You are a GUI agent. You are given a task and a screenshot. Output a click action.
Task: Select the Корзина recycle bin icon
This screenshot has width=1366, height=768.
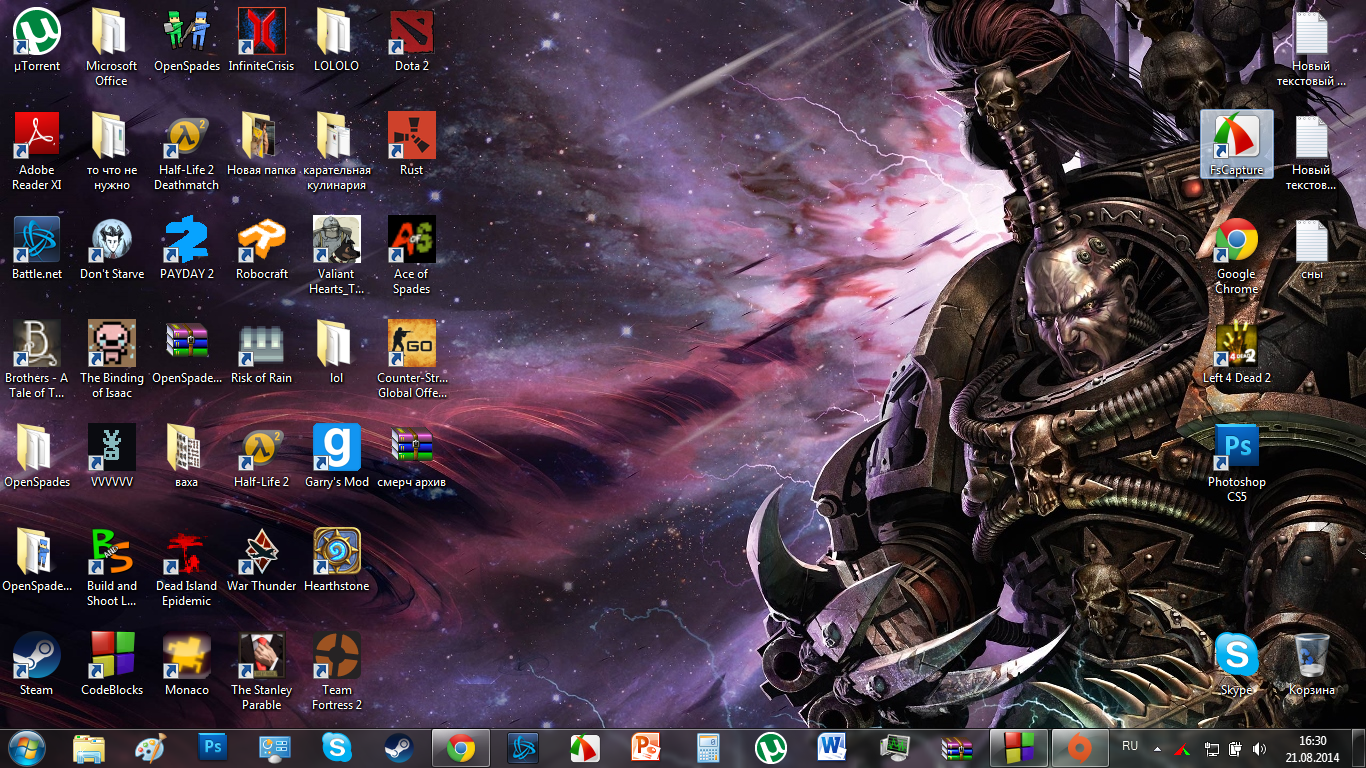click(x=1311, y=657)
